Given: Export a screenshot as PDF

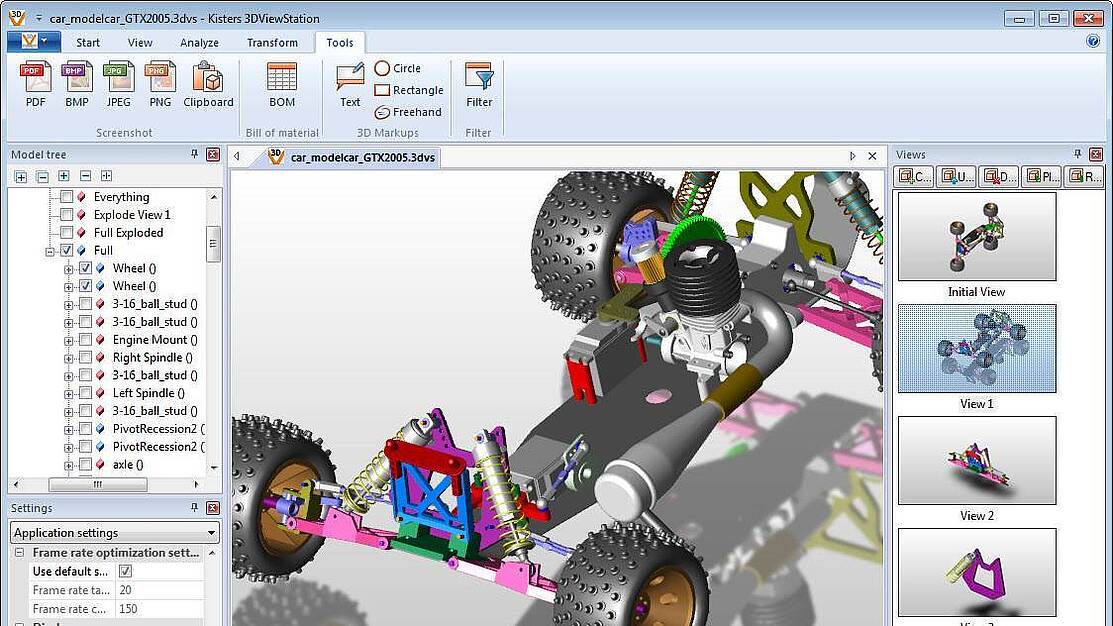Looking at the screenshot, I should [x=35, y=85].
